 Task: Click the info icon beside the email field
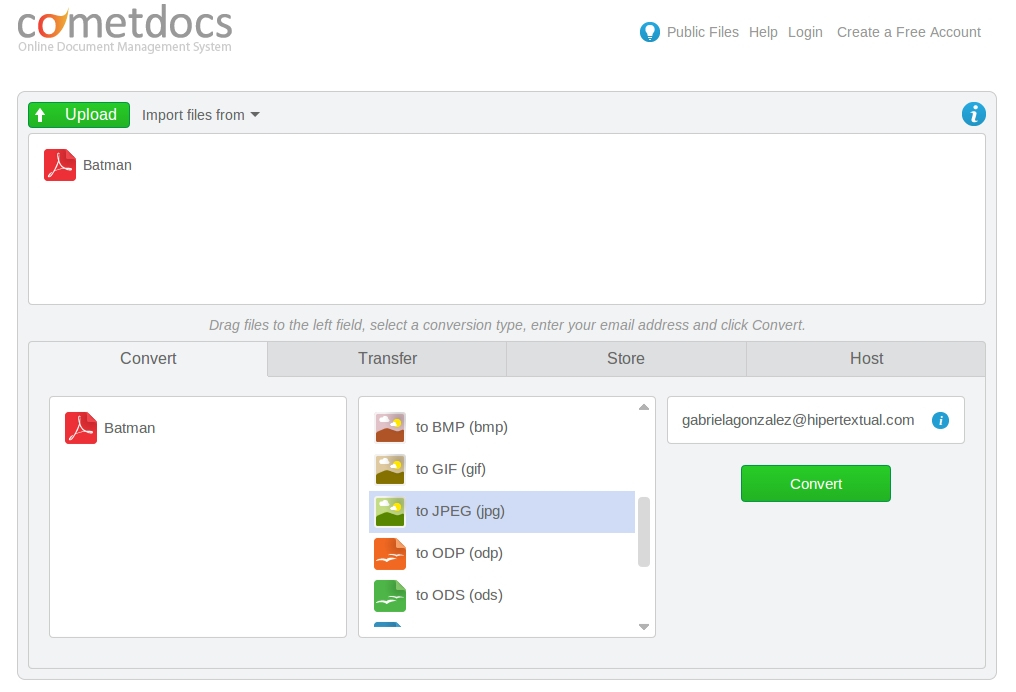tap(940, 420)
